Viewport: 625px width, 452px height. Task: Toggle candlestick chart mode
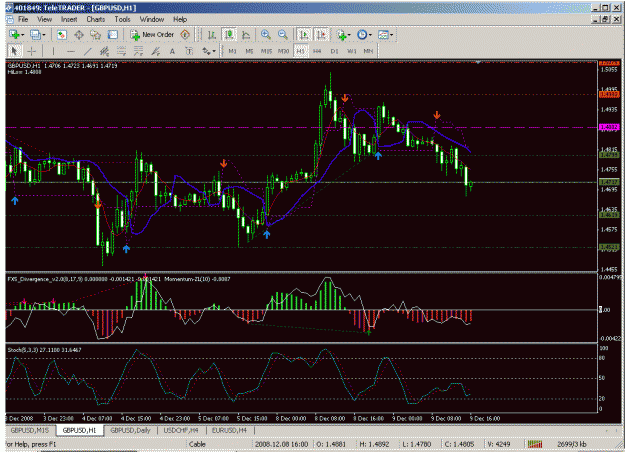(x=229, y=35)
